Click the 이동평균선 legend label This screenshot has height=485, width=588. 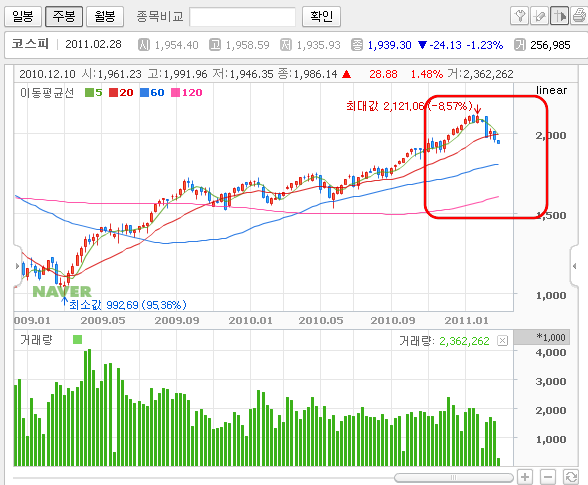[47, 93]
